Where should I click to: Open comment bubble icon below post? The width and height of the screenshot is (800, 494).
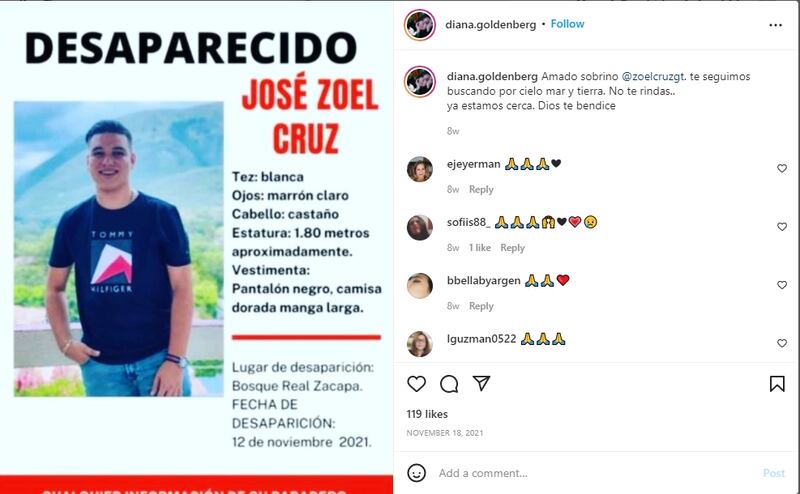point(449,384)
